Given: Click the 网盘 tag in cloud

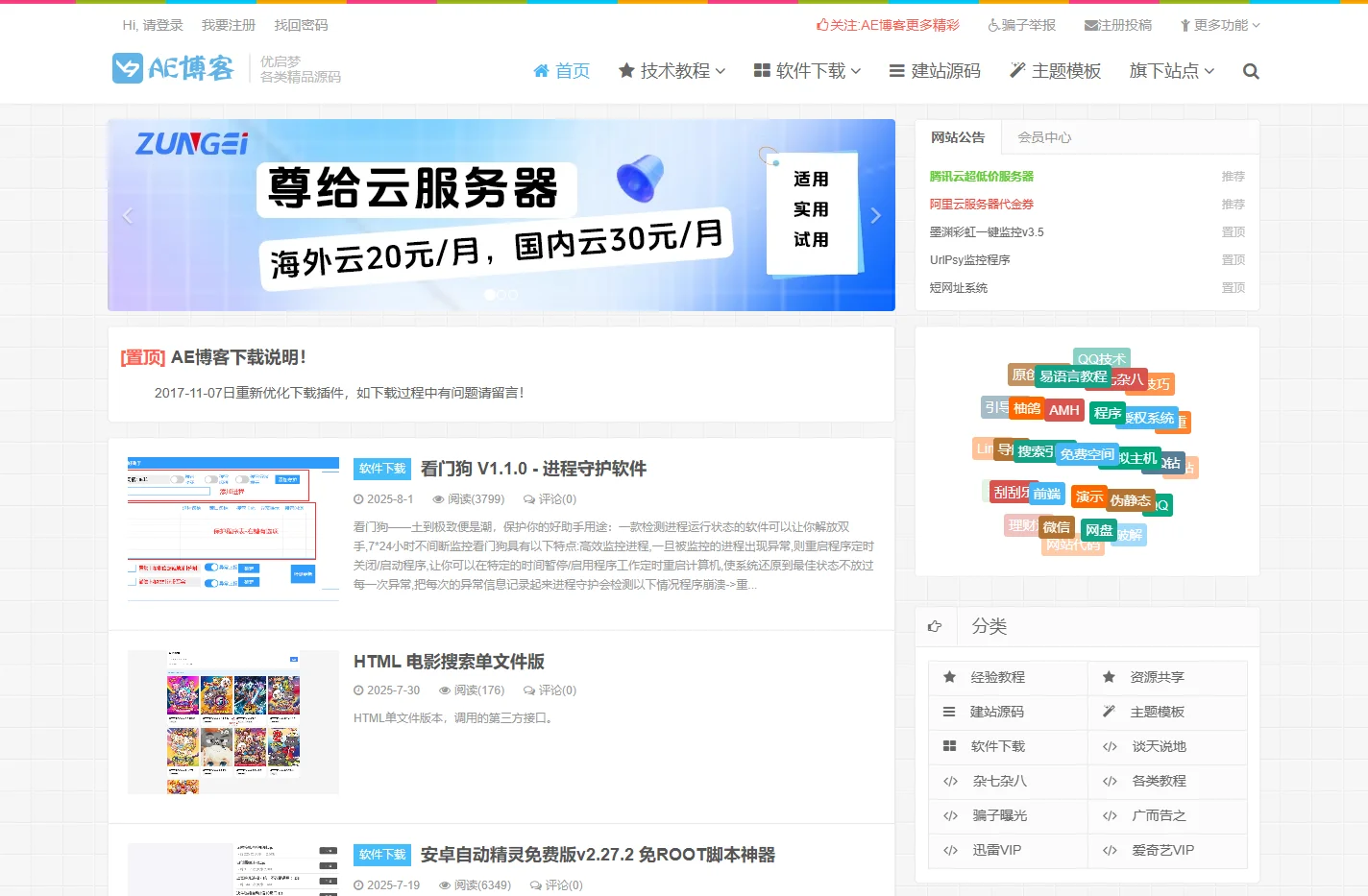Looking at the screenshot, I should 1099,530.
